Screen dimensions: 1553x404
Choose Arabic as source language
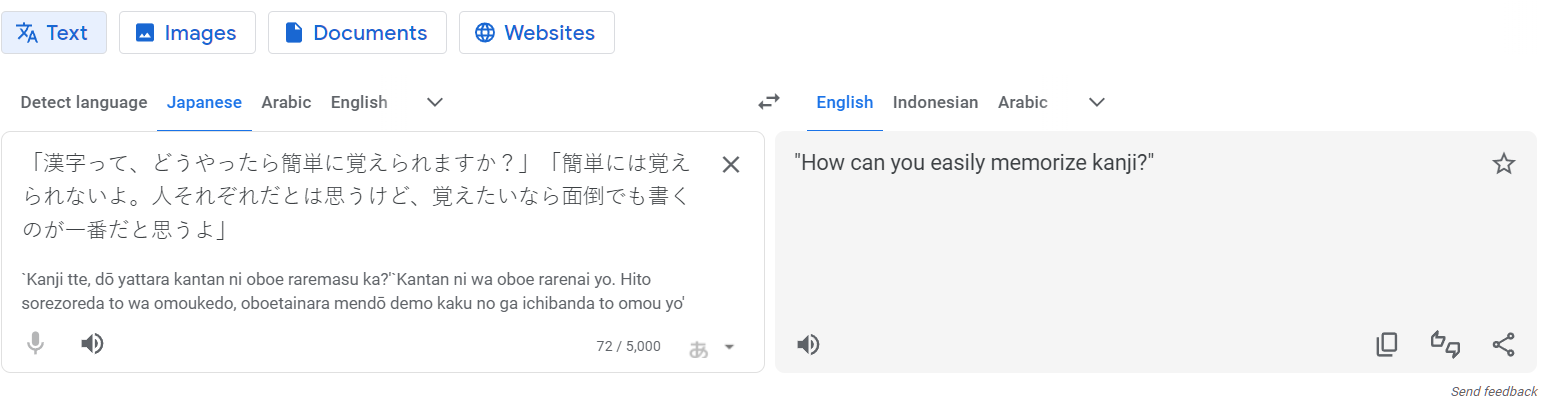tap(286, 102)
